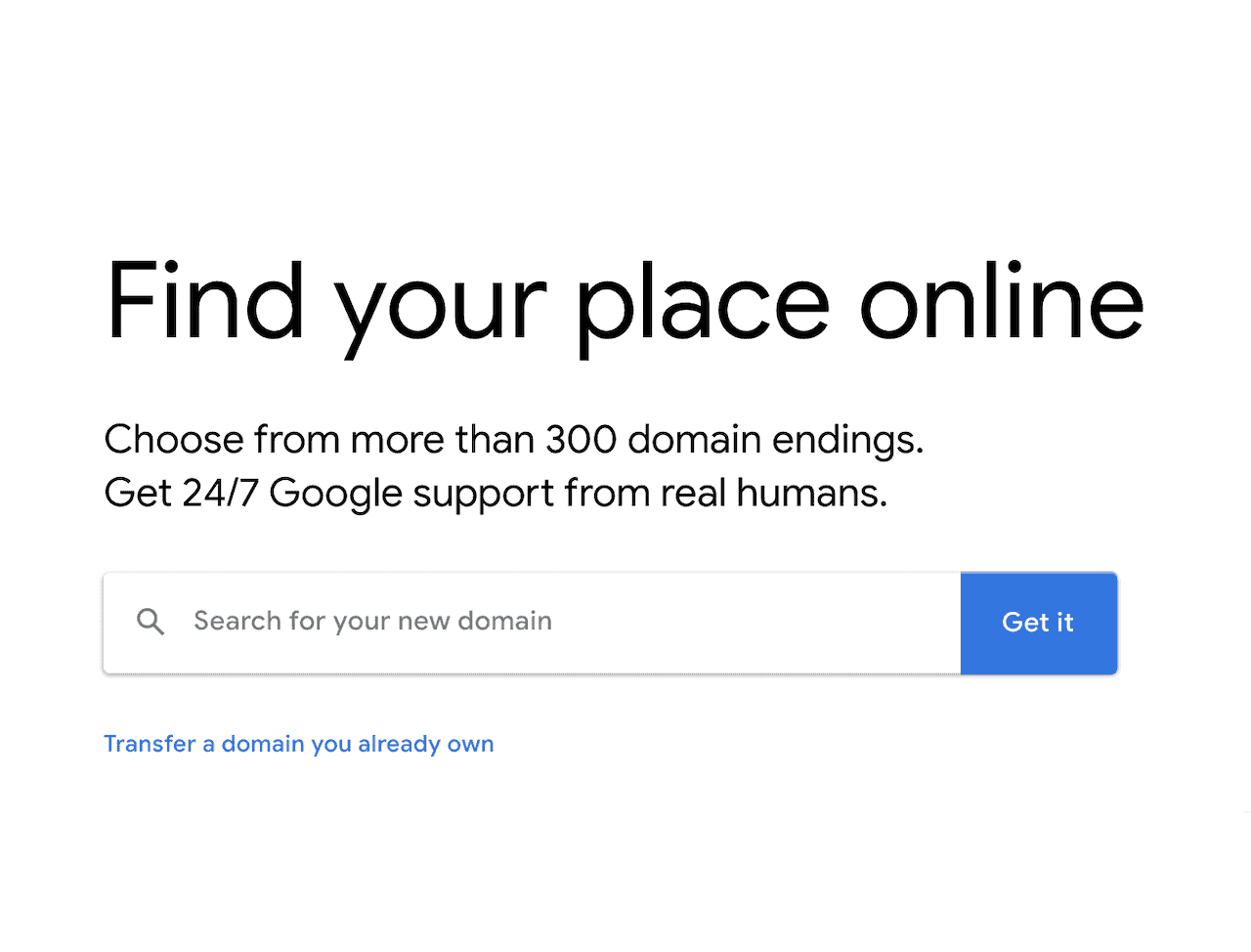This screenshot has height=952, width=1251.
Task: Click the 'Find your place online' heading
Action: coord(625,303)
